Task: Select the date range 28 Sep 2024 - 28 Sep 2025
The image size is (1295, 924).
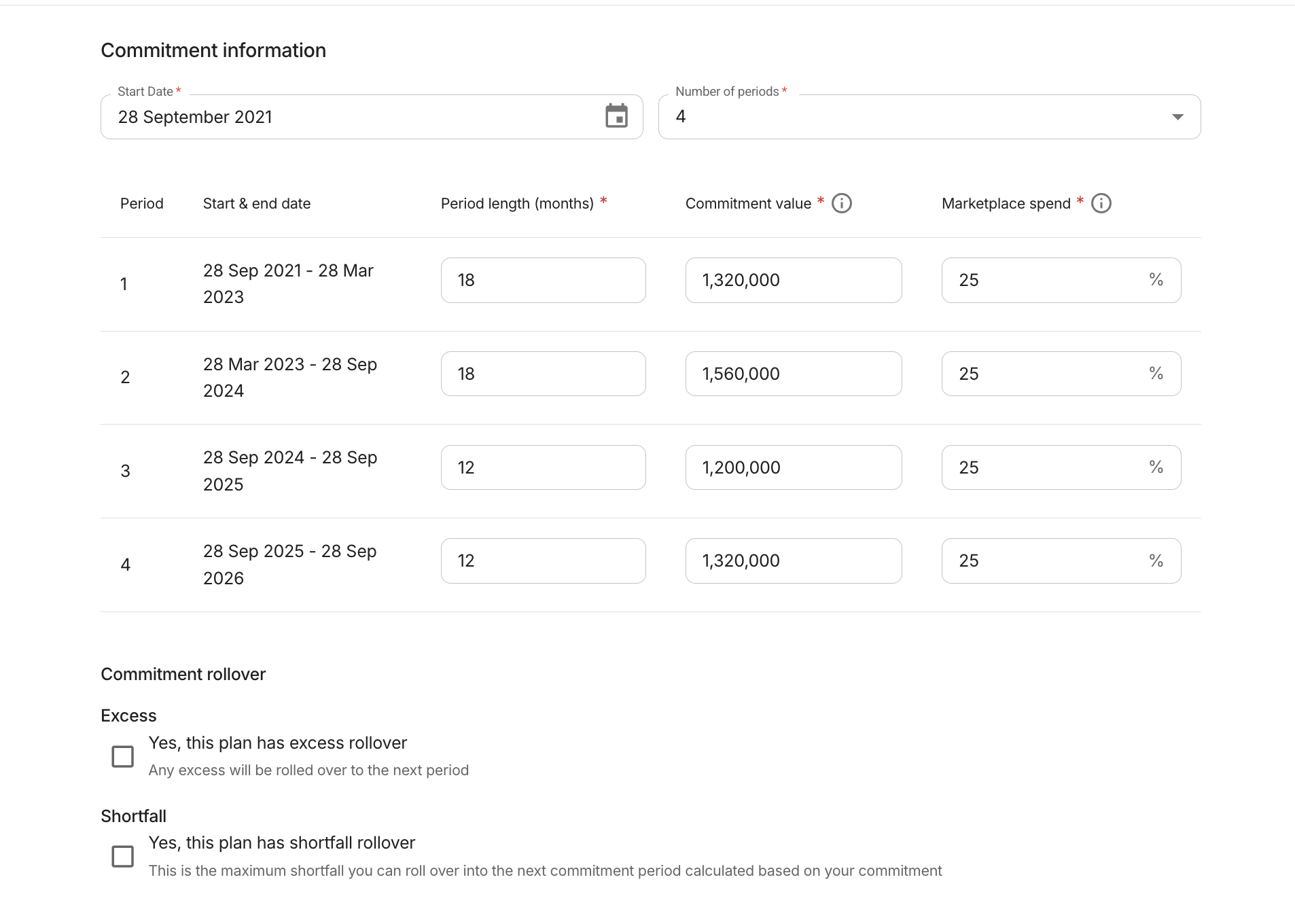Action: (x=290, y=471)
